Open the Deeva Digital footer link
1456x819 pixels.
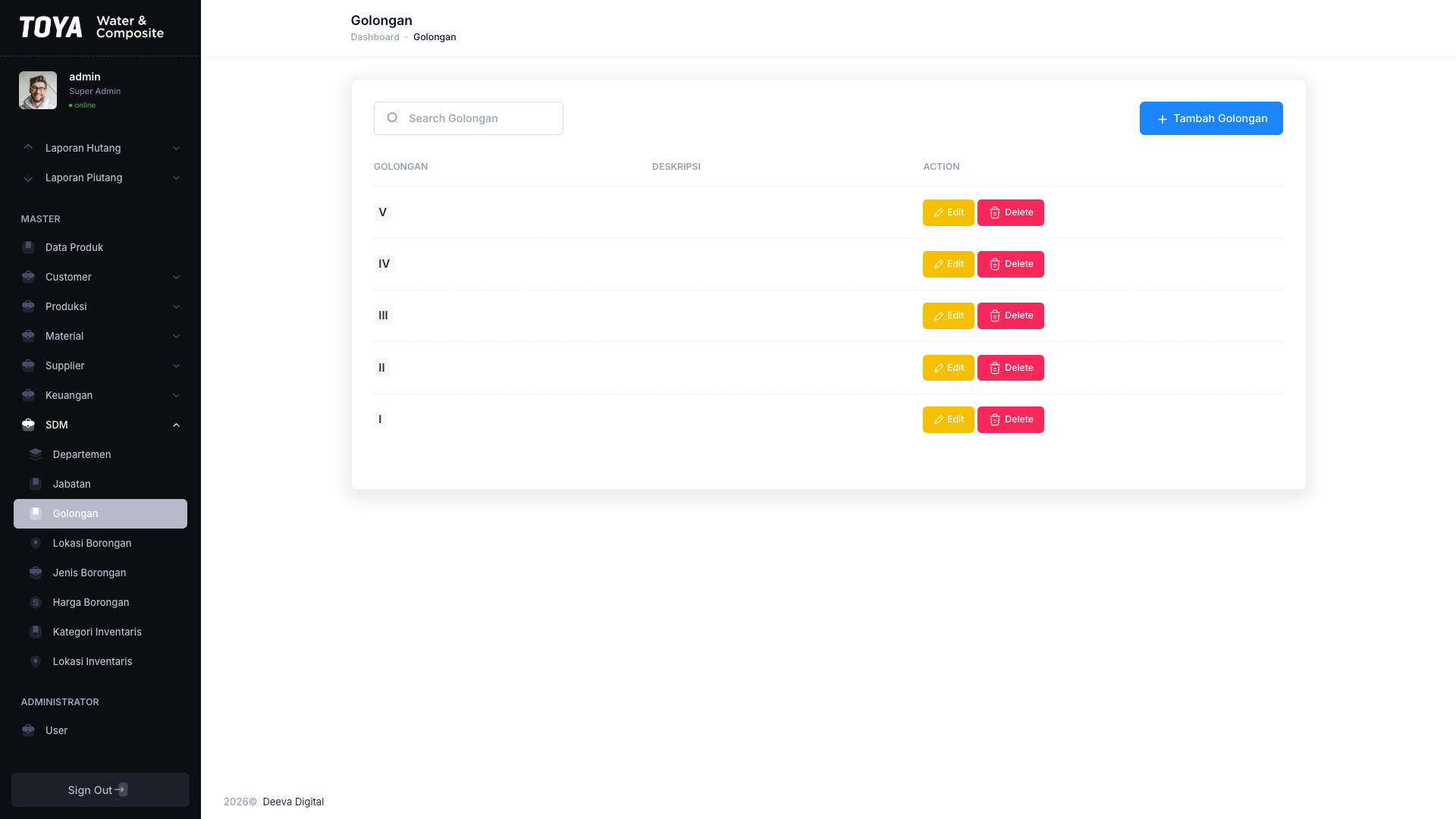[x=293, y=802]
